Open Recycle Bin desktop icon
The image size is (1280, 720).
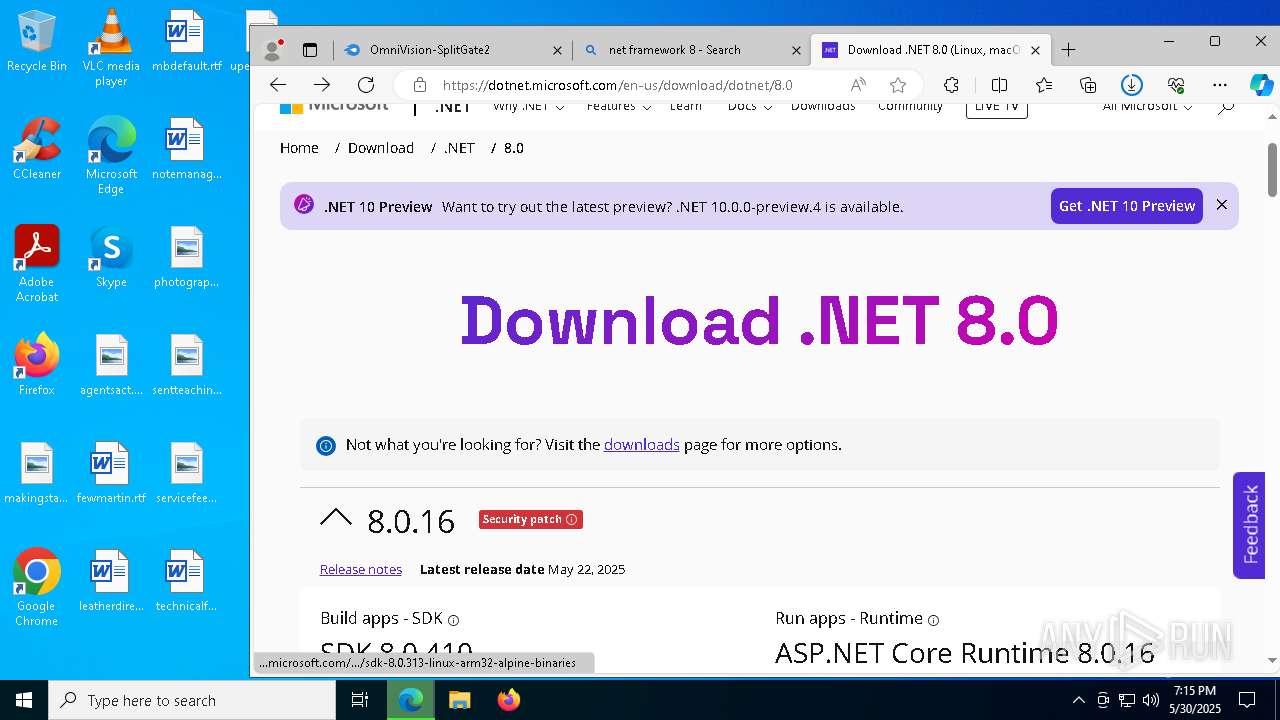[x=37, y=41]
